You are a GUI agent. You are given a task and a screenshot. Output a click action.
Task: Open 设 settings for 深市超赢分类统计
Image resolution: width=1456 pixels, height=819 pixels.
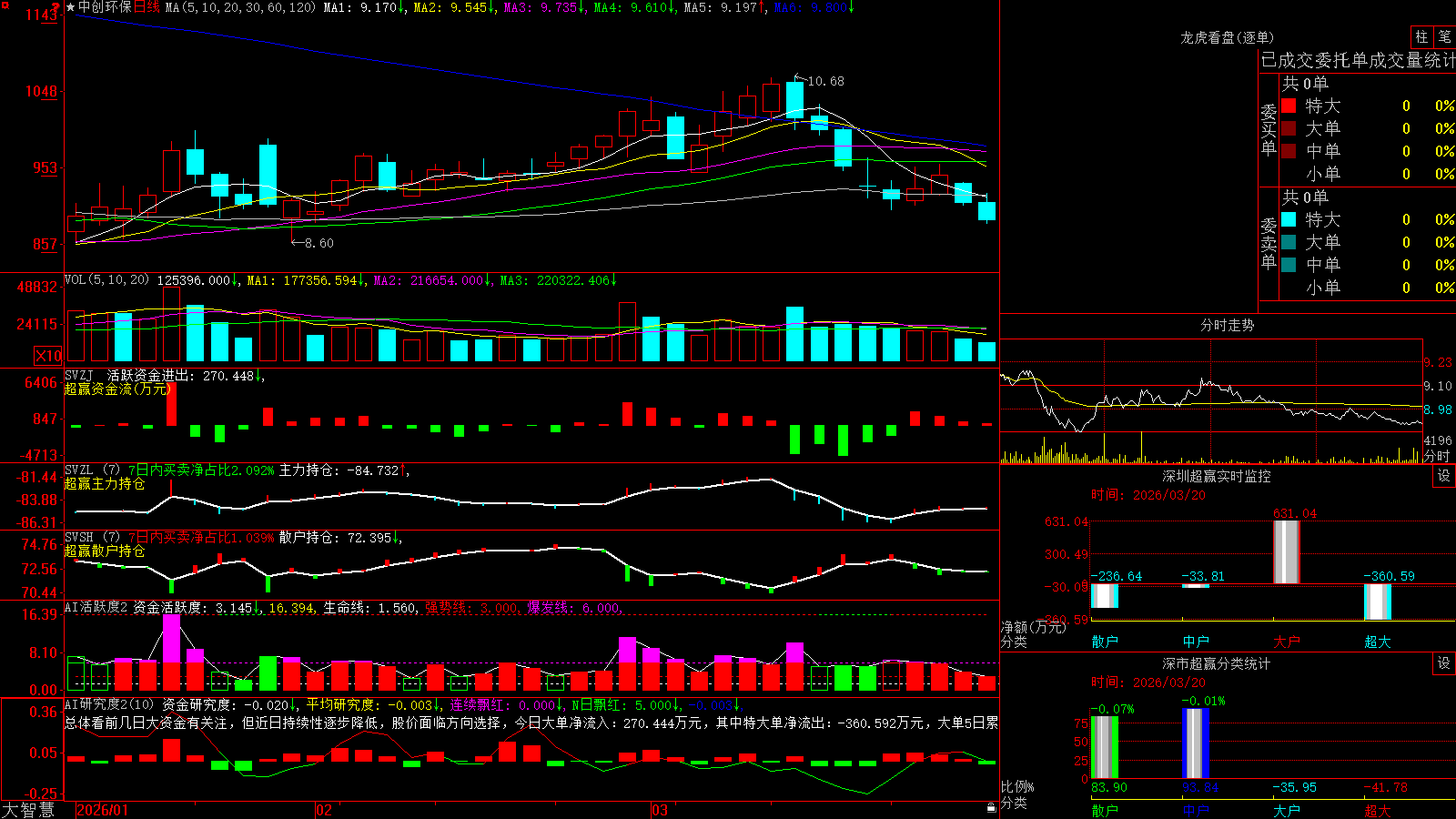(1444, 663)
